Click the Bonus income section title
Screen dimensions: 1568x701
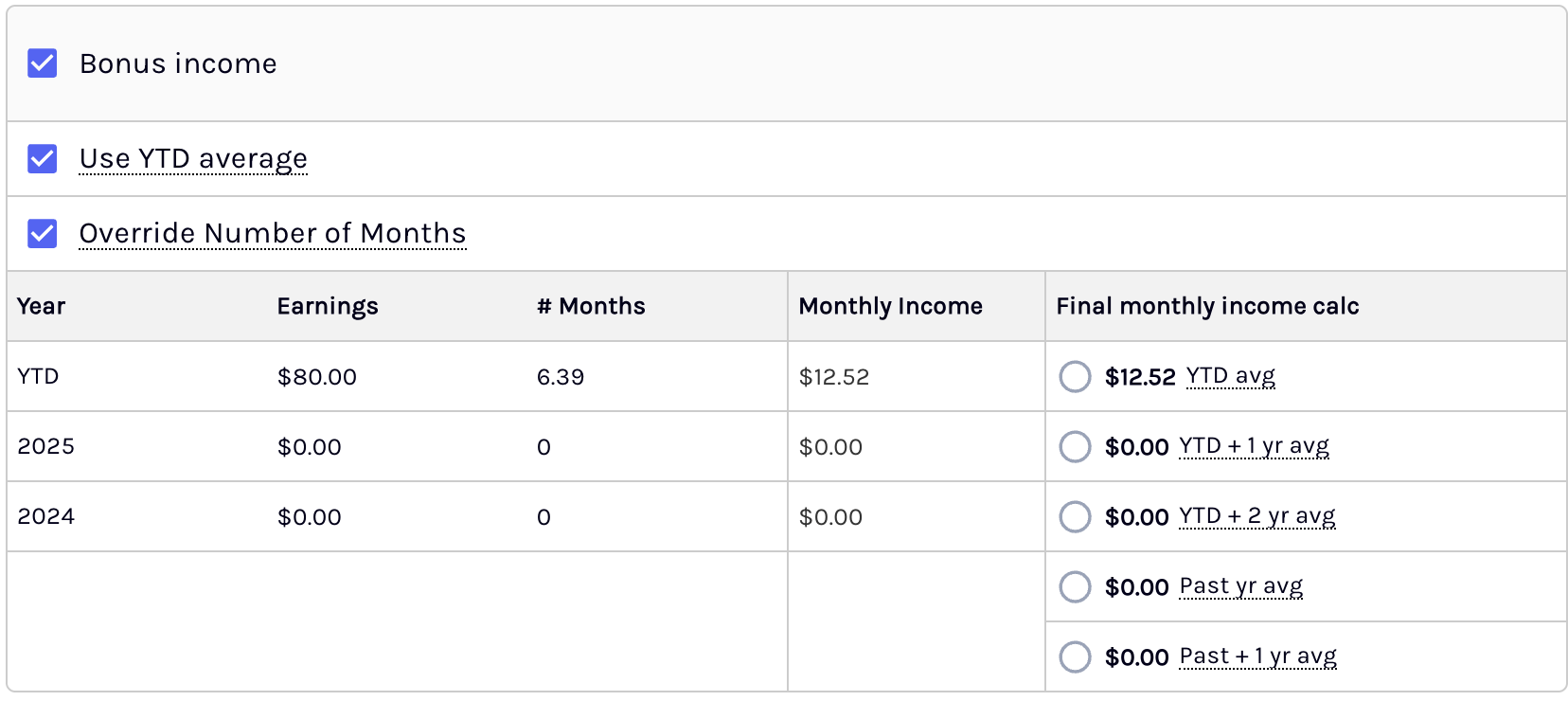[178, 63]
